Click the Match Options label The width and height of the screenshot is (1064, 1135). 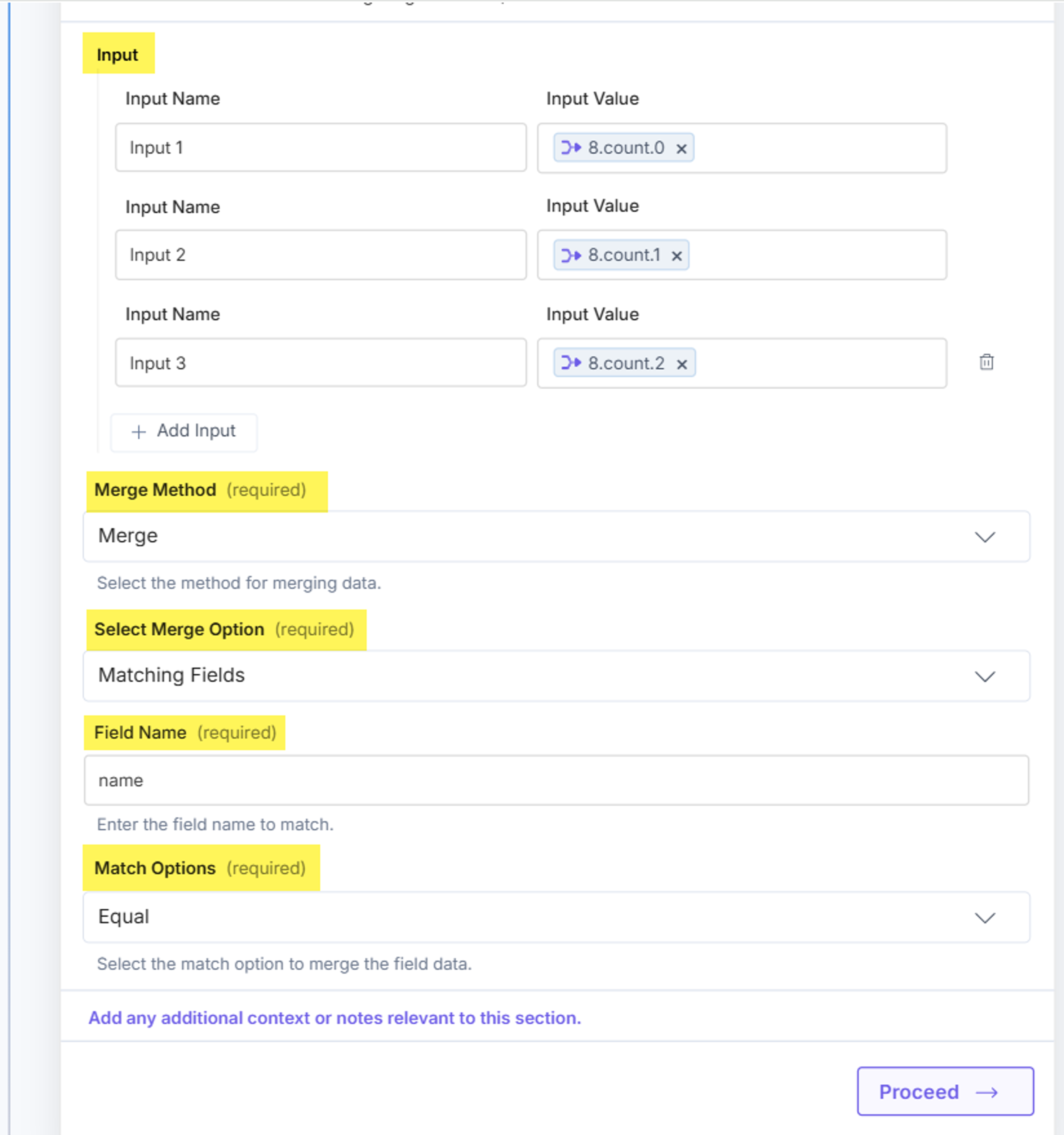155,868
